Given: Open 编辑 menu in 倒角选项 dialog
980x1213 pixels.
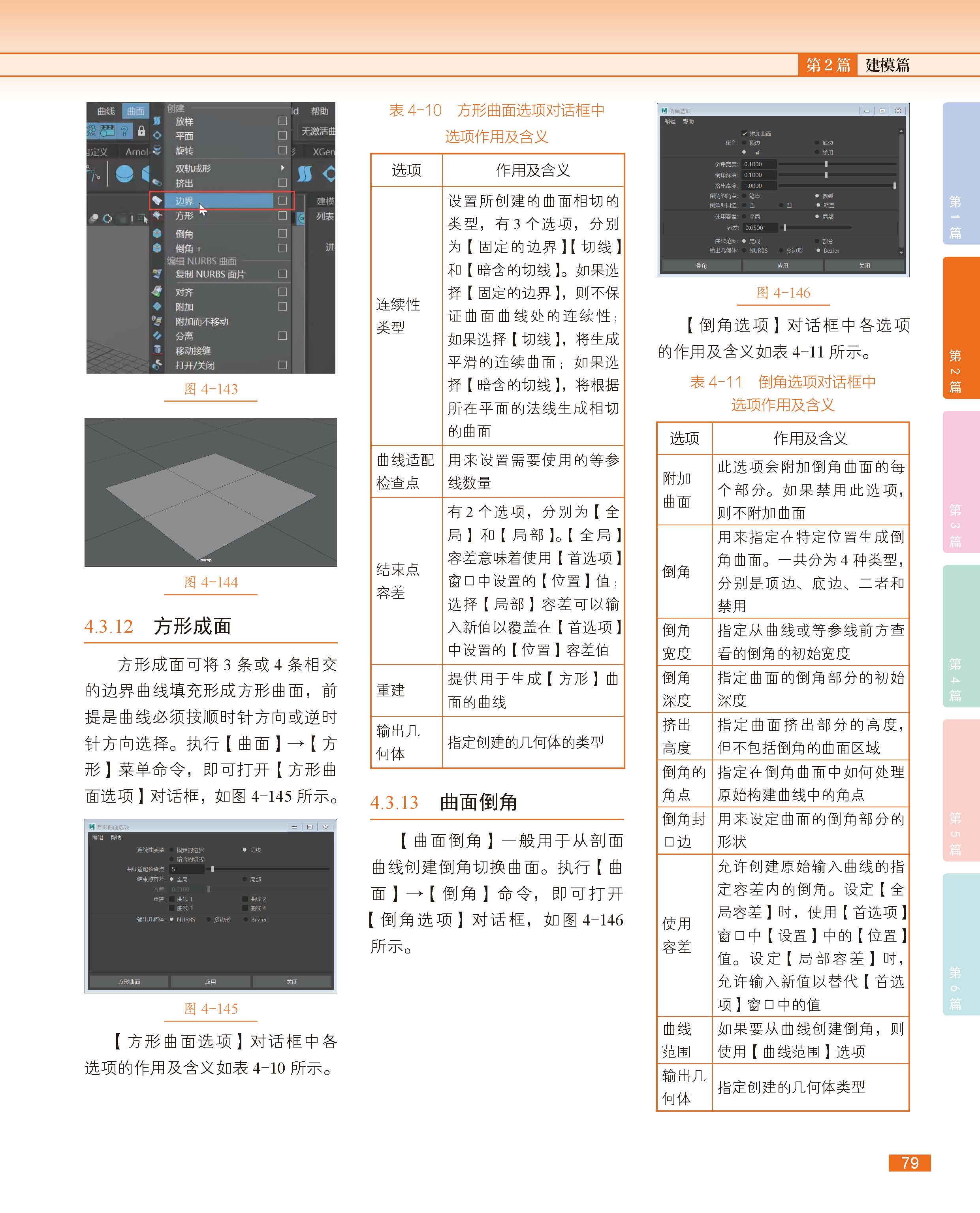Looking at the screenshot, I should 670,121.
